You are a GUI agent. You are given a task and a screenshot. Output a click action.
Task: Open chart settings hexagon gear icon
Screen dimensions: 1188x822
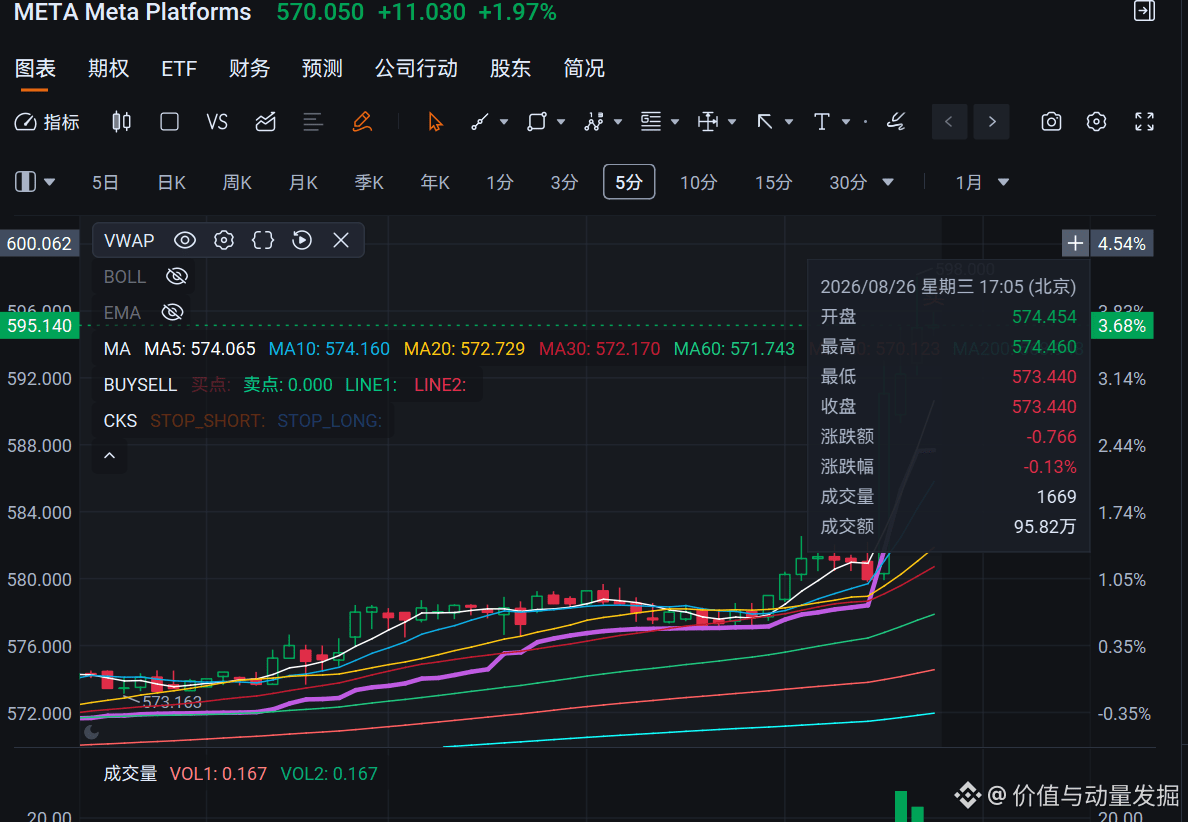click(1096, 122)
